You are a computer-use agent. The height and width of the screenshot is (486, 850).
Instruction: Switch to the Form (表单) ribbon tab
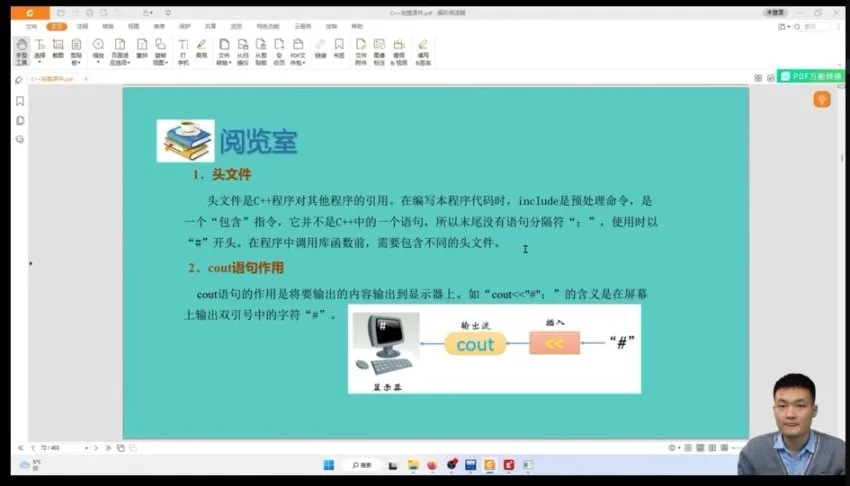[x=159, y=27]
